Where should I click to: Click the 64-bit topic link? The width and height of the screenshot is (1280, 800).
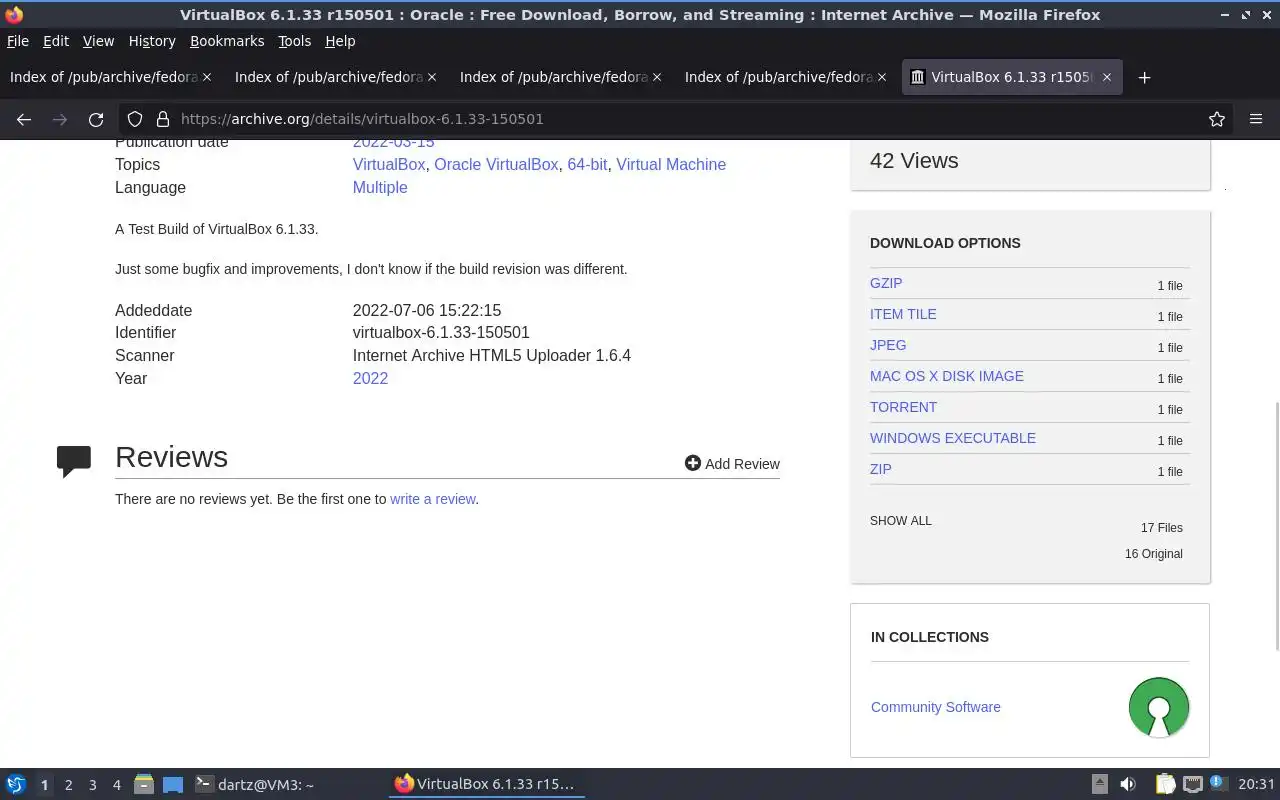click(587, 164)
